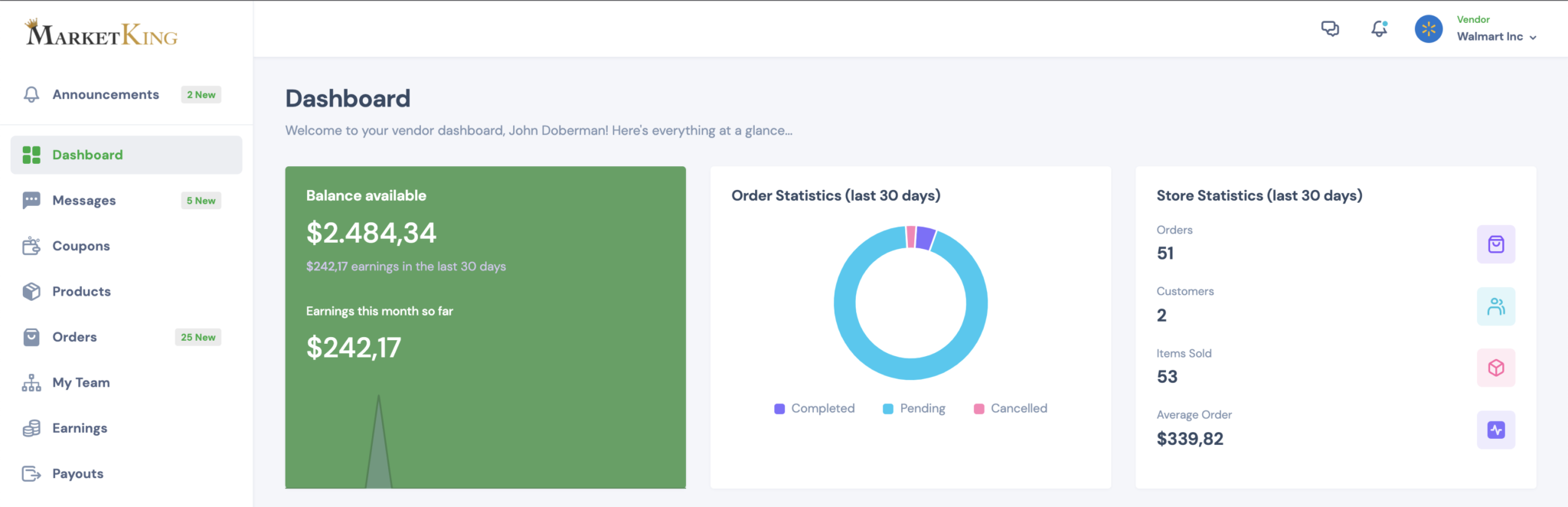Open the Coupons sidebar item
This screenshot has height=507, width=1568.
(81, 246)
